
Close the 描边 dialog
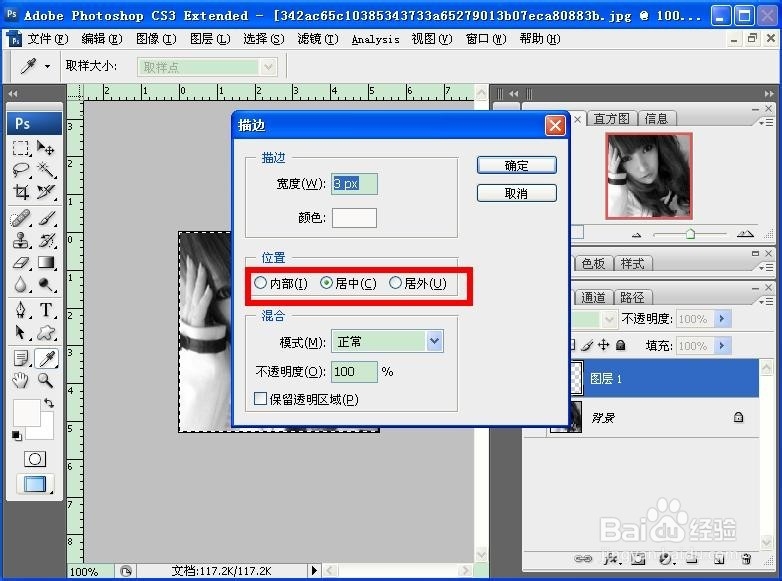pos(555,125)
